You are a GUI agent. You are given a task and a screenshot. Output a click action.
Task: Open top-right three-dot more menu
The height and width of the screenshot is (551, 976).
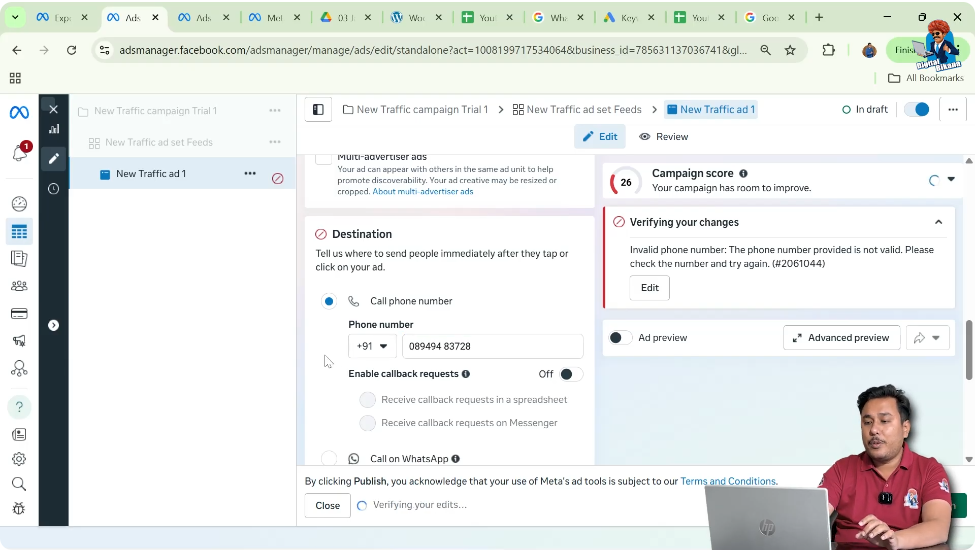tap(953, 110)
